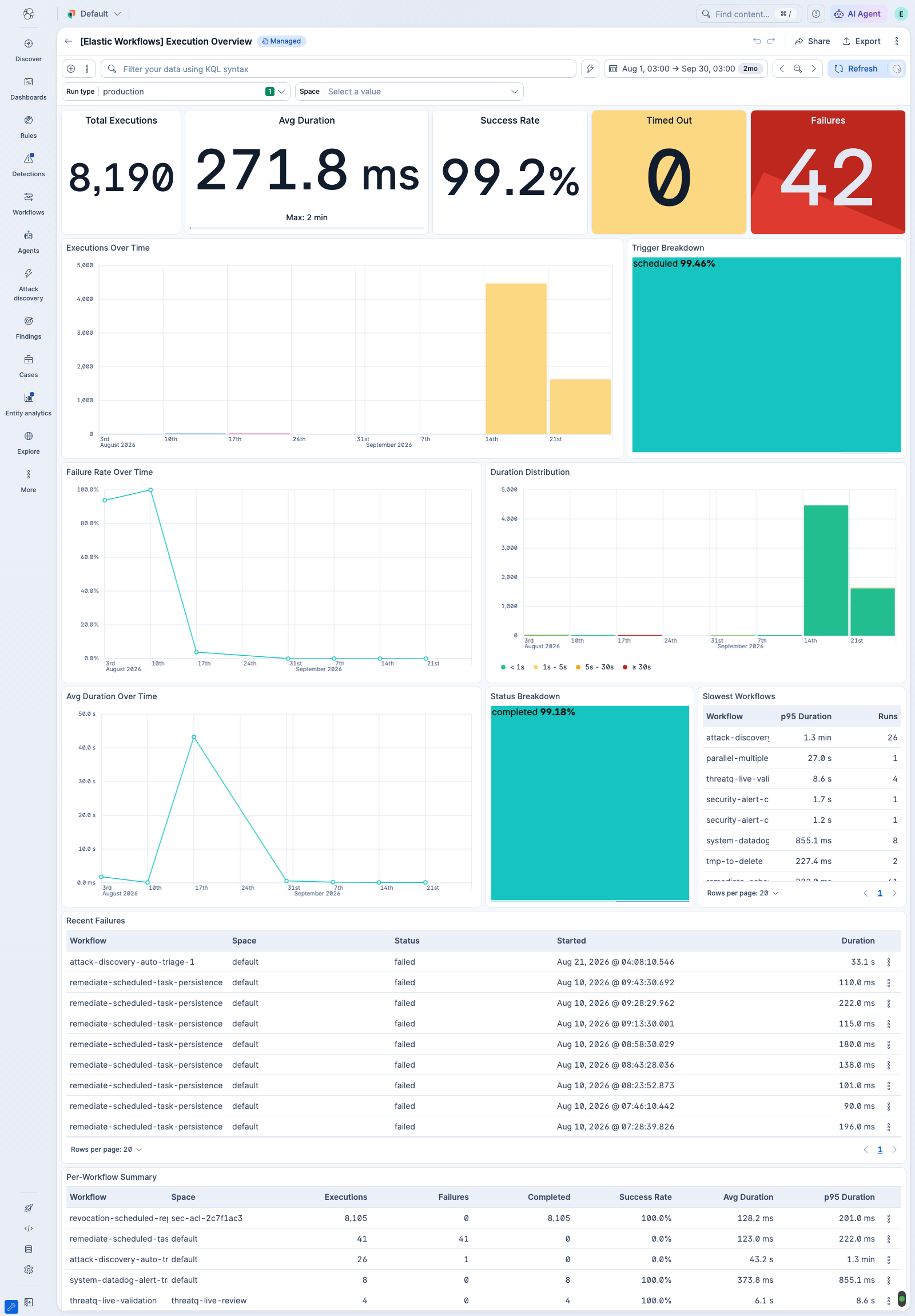Open Attack discovery in the sidebar
This screenshot has width=915, height=1316.
pos(28,285)
